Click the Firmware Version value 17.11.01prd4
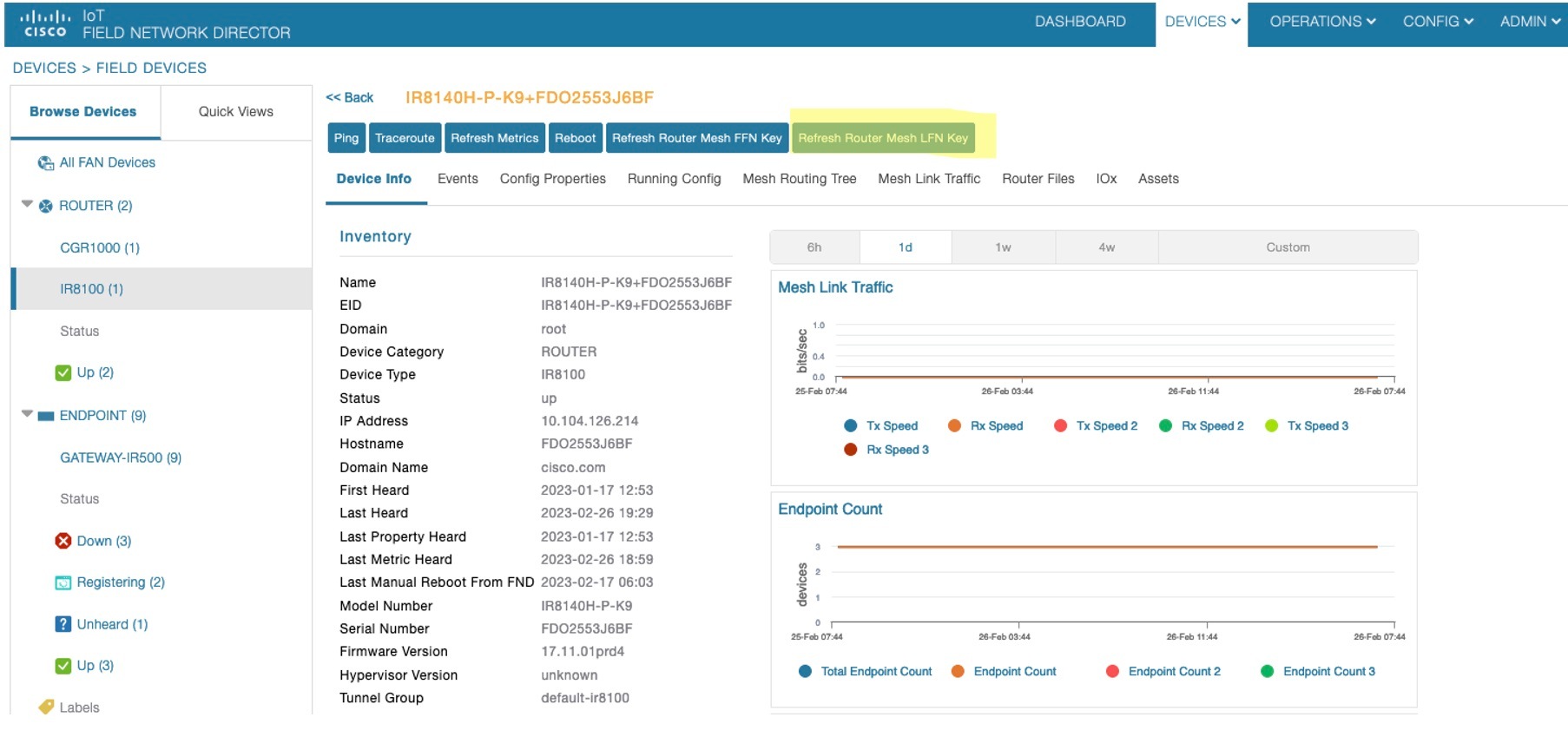 click(583, 652)
